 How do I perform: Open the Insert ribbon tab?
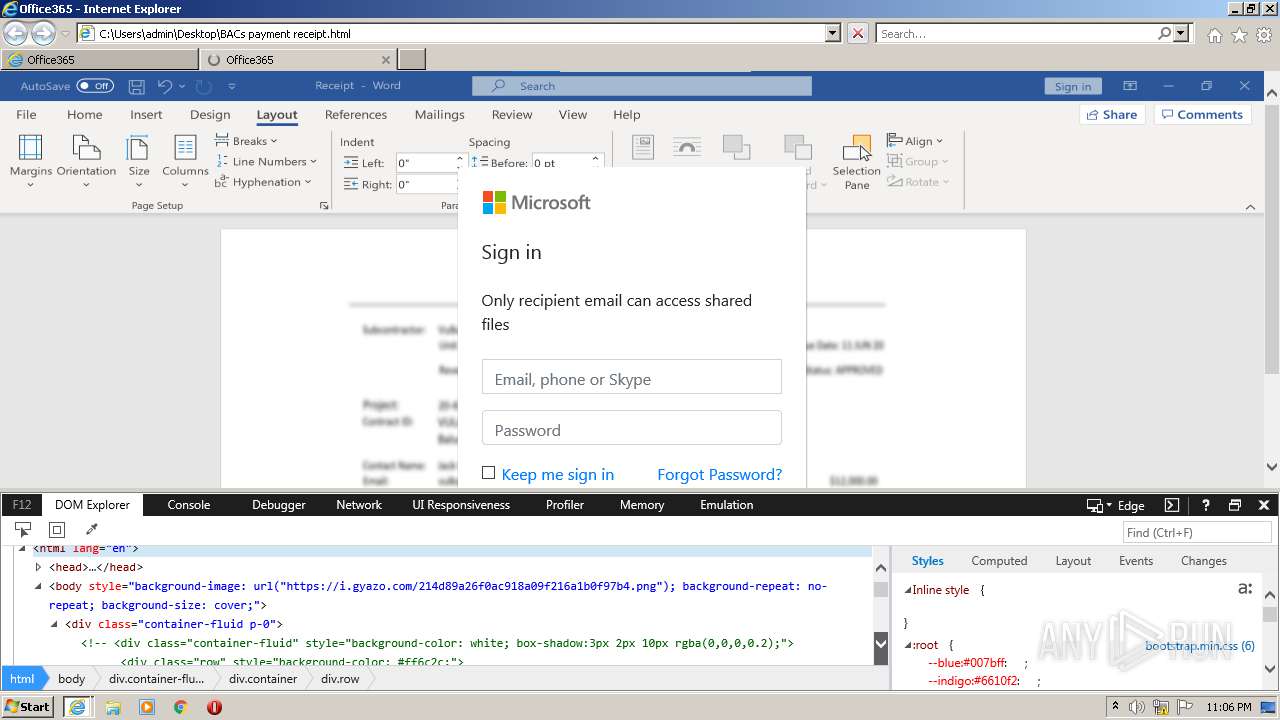(x=146, y=114)
